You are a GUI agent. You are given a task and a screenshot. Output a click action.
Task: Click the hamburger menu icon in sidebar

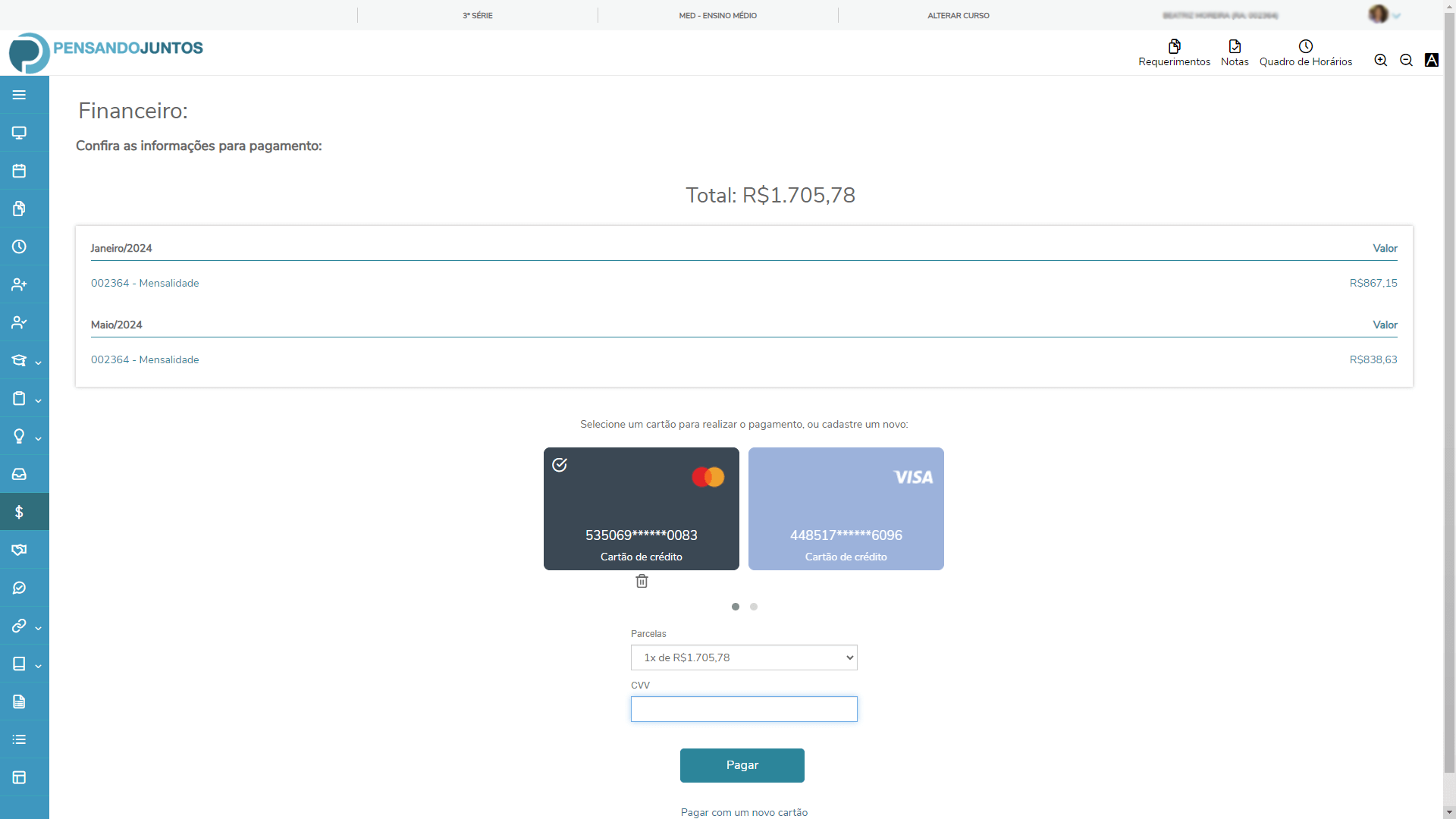tap(19, 95)
